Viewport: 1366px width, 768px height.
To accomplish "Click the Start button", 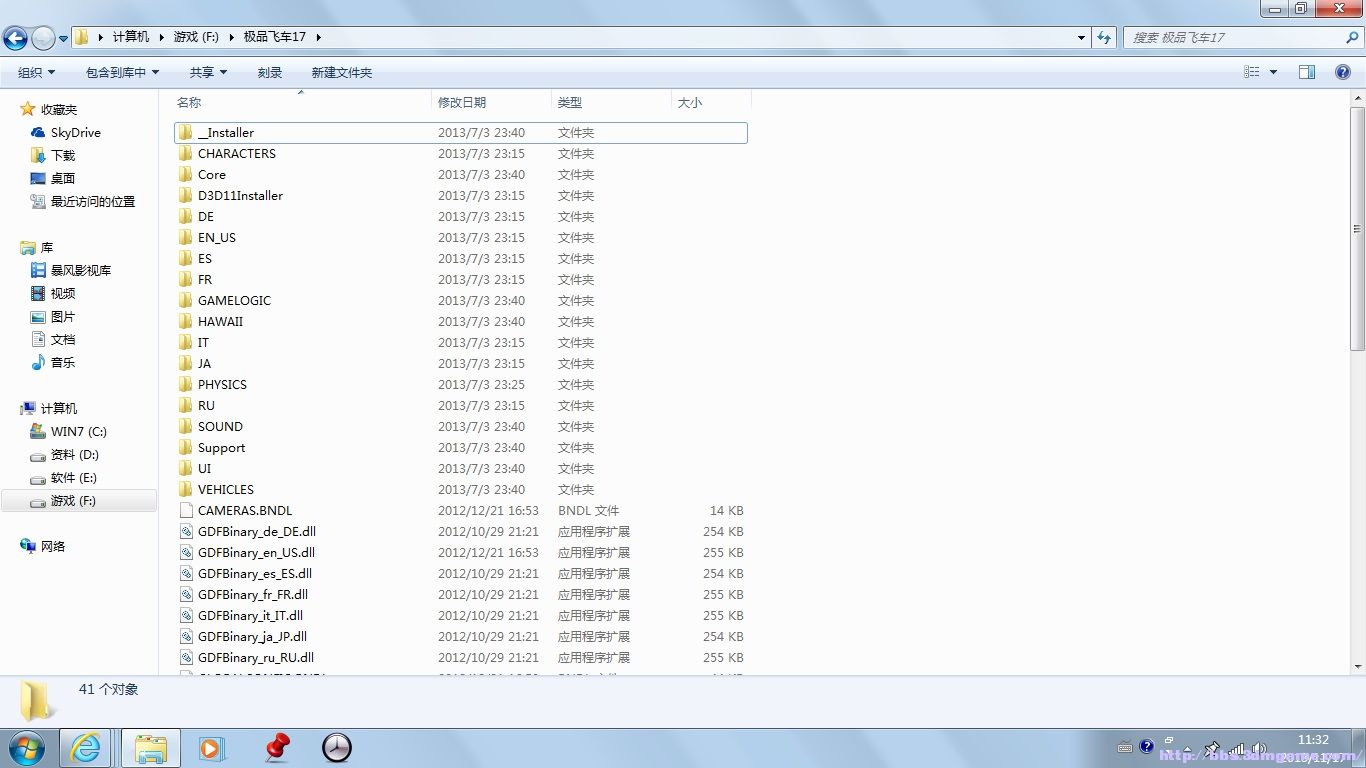I will click(x=24, y=747).
